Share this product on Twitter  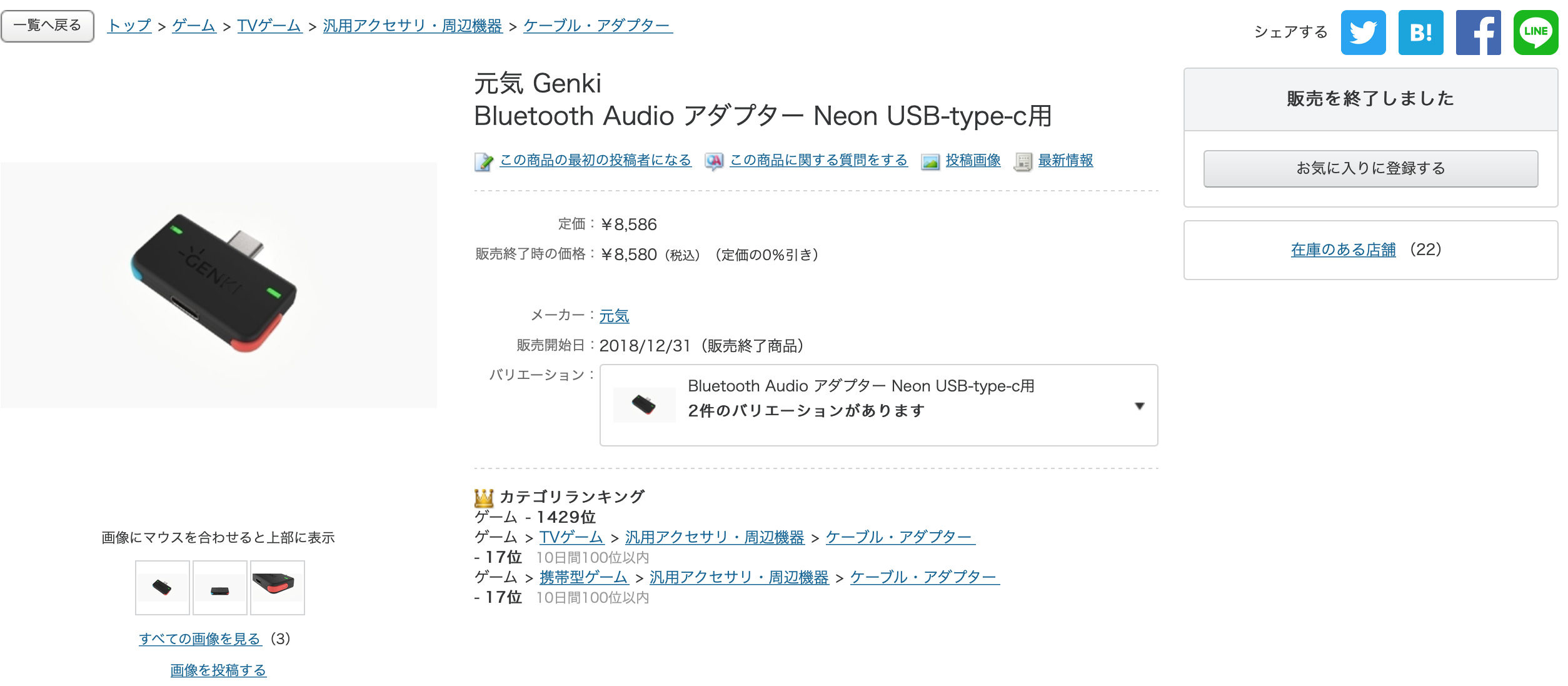pyautogui.click(x=1363, y=33)
